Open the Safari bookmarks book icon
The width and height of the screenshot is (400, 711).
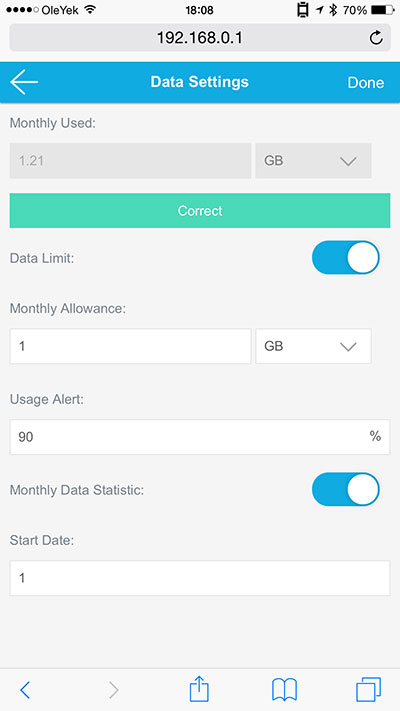[x=284, y=690]
